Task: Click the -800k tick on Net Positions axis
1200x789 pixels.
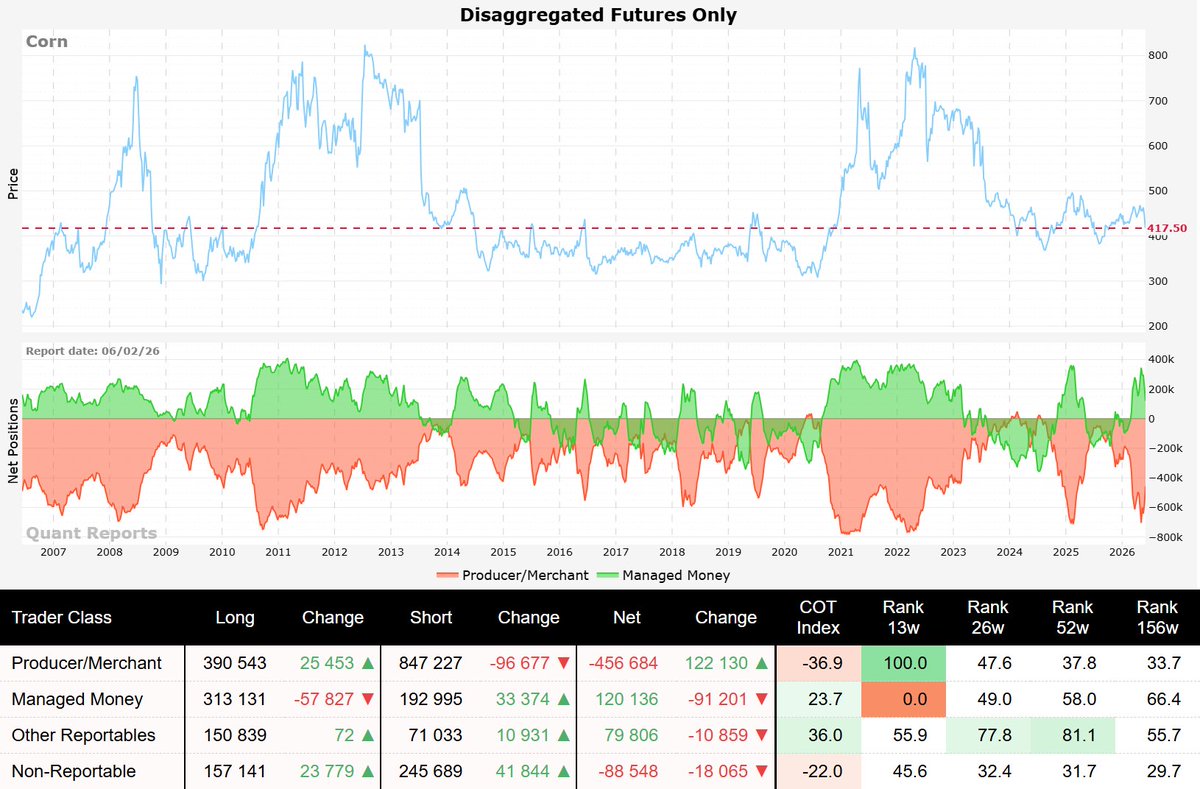Action: pyautogui.click(x=1167, y=538)
